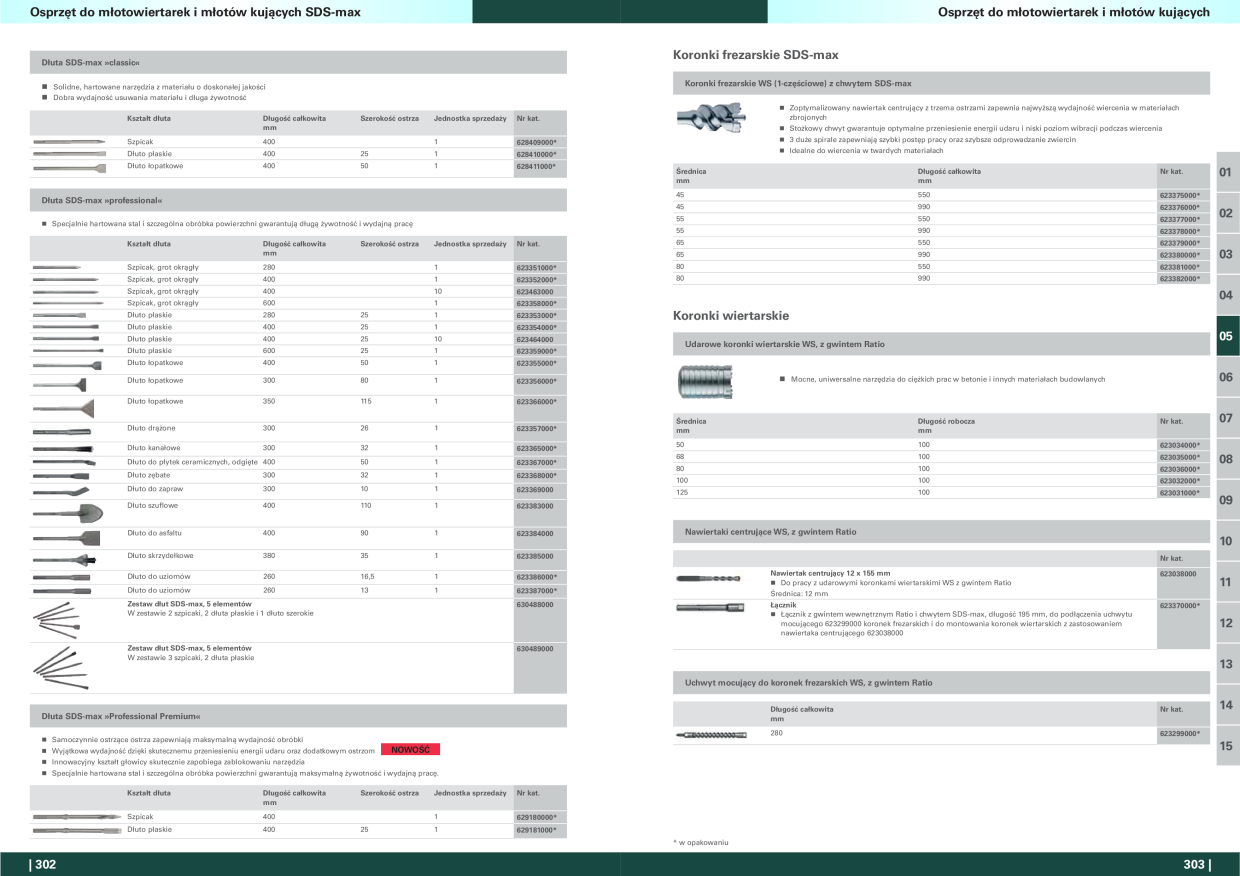Screen dimensions: 1240x876
Task: Click catalog number 623382000*
Action: pos(1180,279)
